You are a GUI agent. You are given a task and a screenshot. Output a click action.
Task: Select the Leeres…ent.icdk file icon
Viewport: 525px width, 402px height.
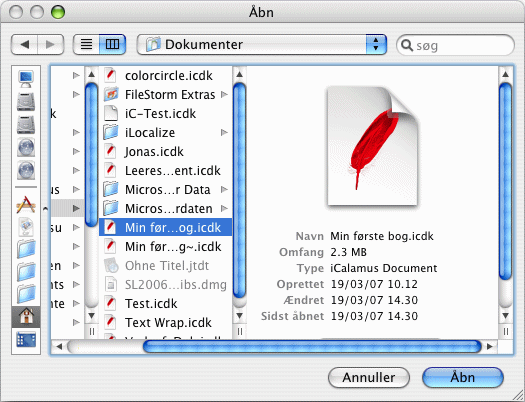110,170
